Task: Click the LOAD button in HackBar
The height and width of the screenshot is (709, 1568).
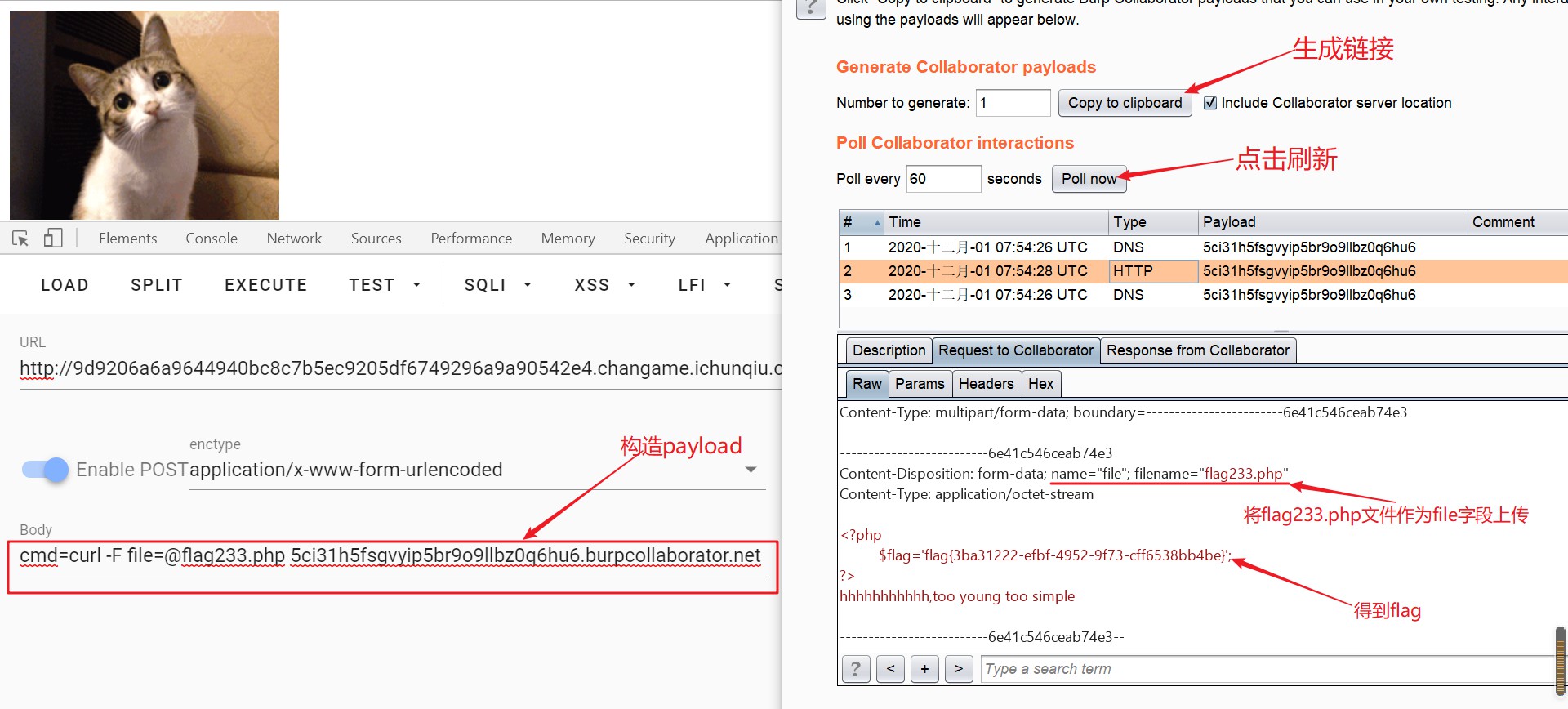Action: click(65, 285)
